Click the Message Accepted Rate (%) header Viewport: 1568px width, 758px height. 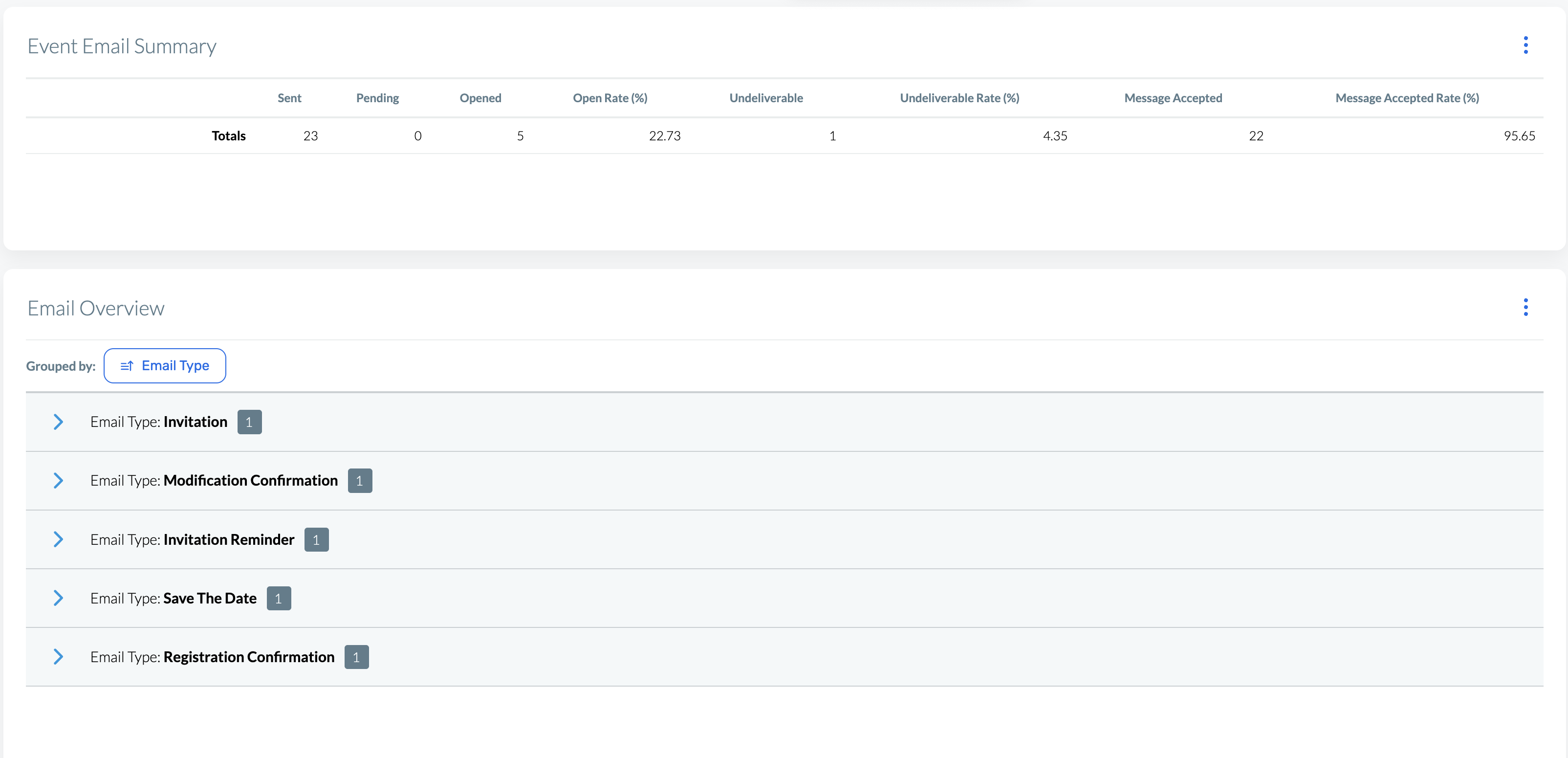click(x=1407, y=98)
